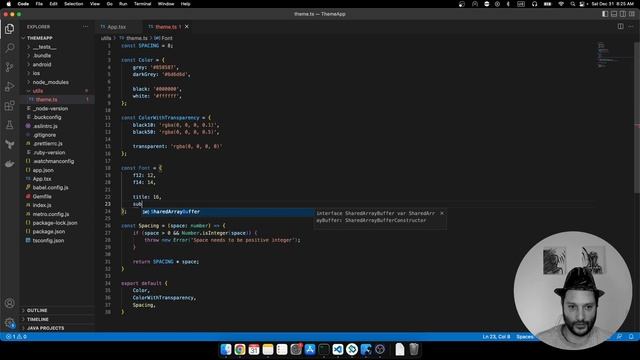This screenshot has width=640, height=360.
Task: Open App Store from the dock
Action: (x=310, y=349)
